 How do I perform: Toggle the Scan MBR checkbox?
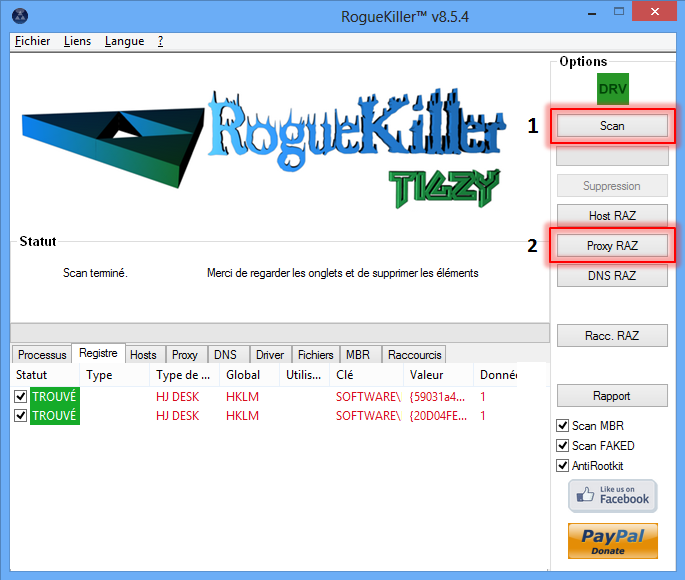[x=563, y=425]
